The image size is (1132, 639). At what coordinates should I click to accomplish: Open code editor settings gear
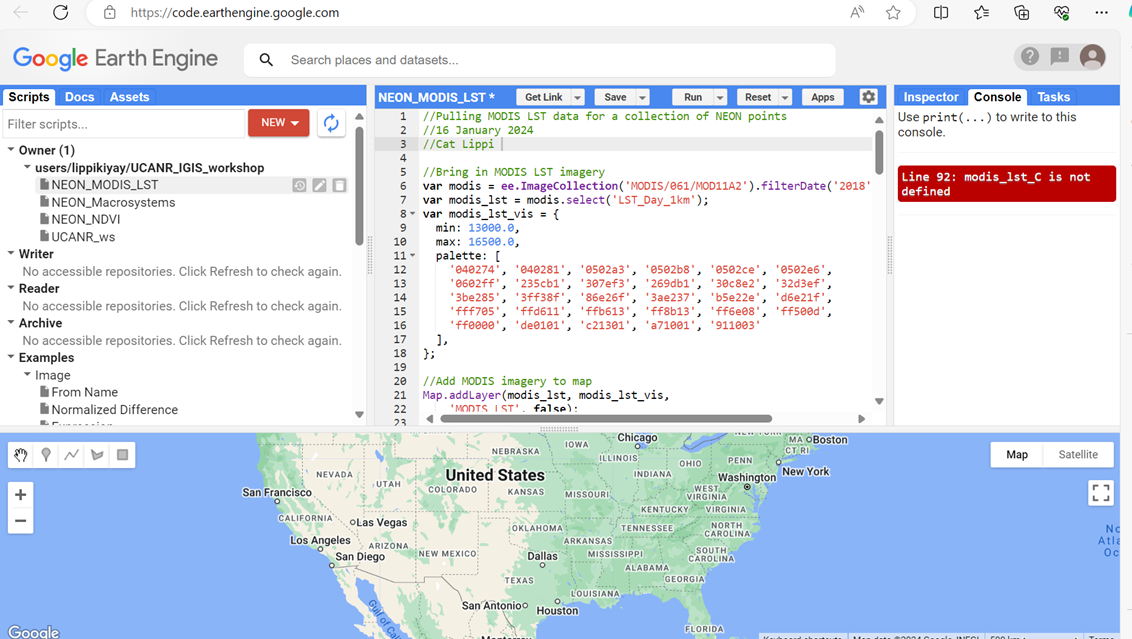point(868,97)
